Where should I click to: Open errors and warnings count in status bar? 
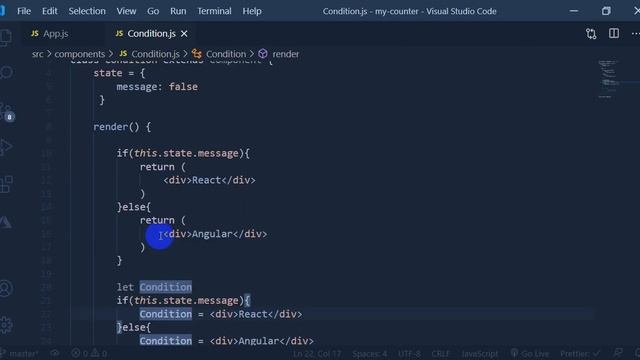click(x=89, y=353)
